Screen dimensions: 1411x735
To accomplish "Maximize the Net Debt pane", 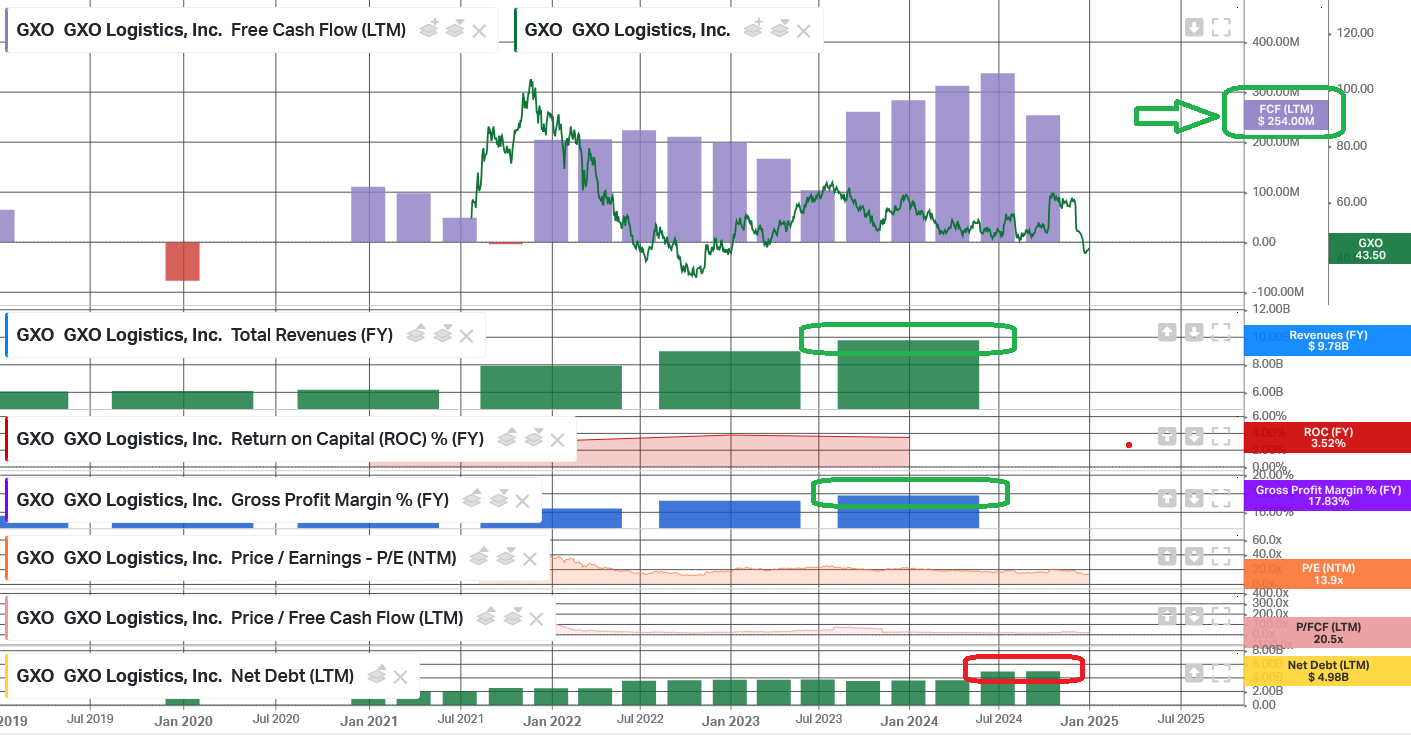I will tap(1221, 673).
